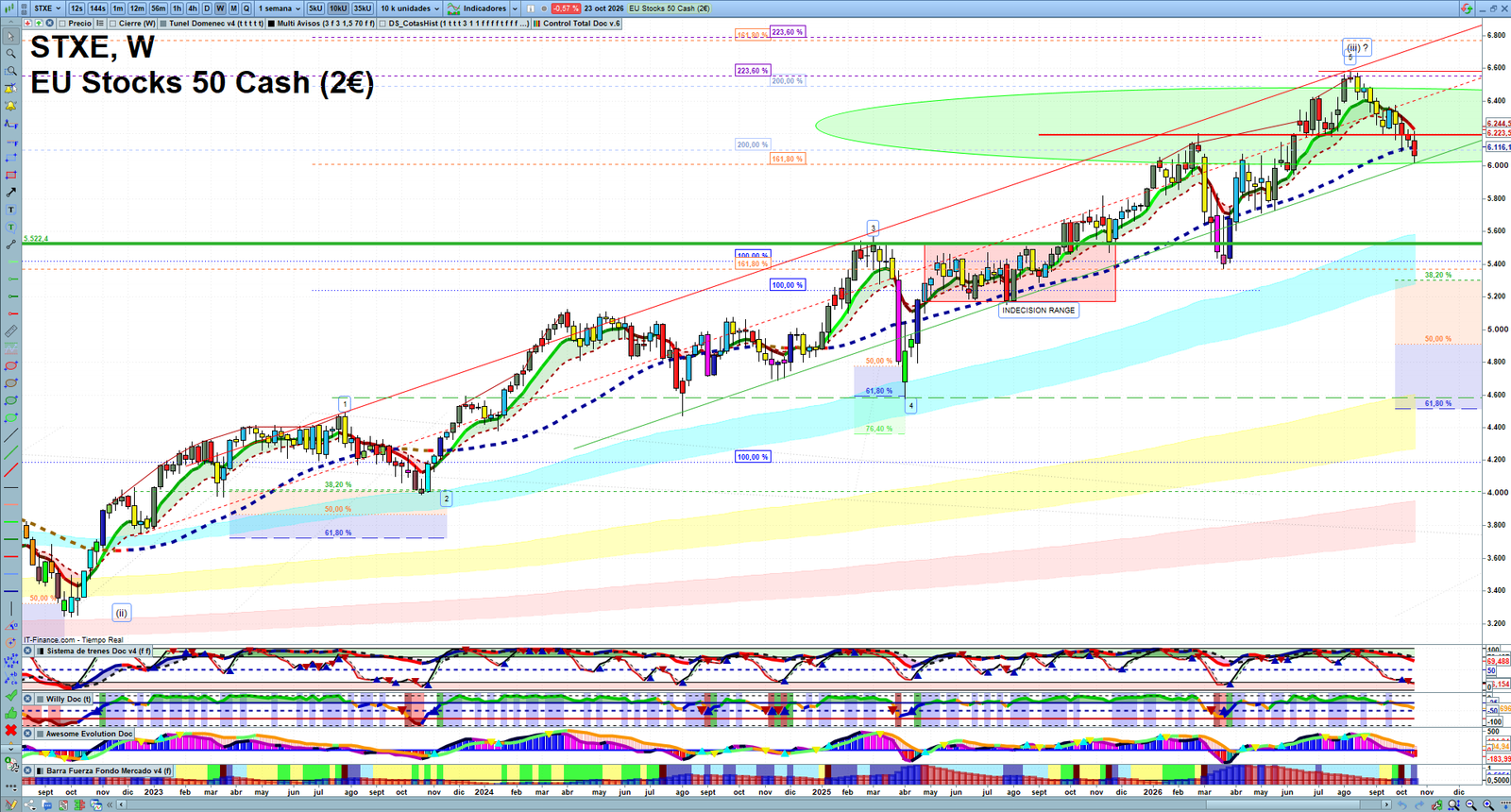Viewport: 1511px width, 812px height.
Task: Close the Sistema de trenes Doc v4 panel
Action: pos(27,651)
